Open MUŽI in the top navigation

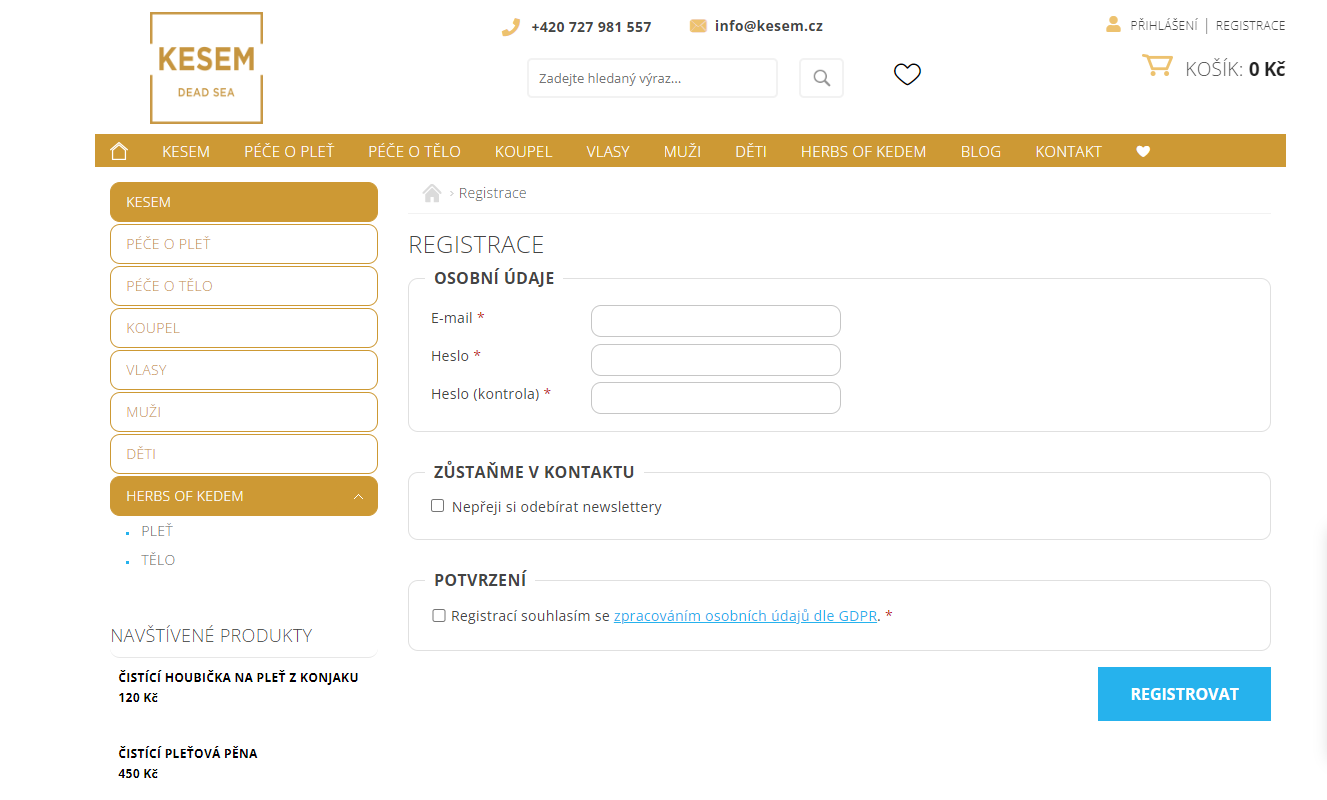click(682, 152)
